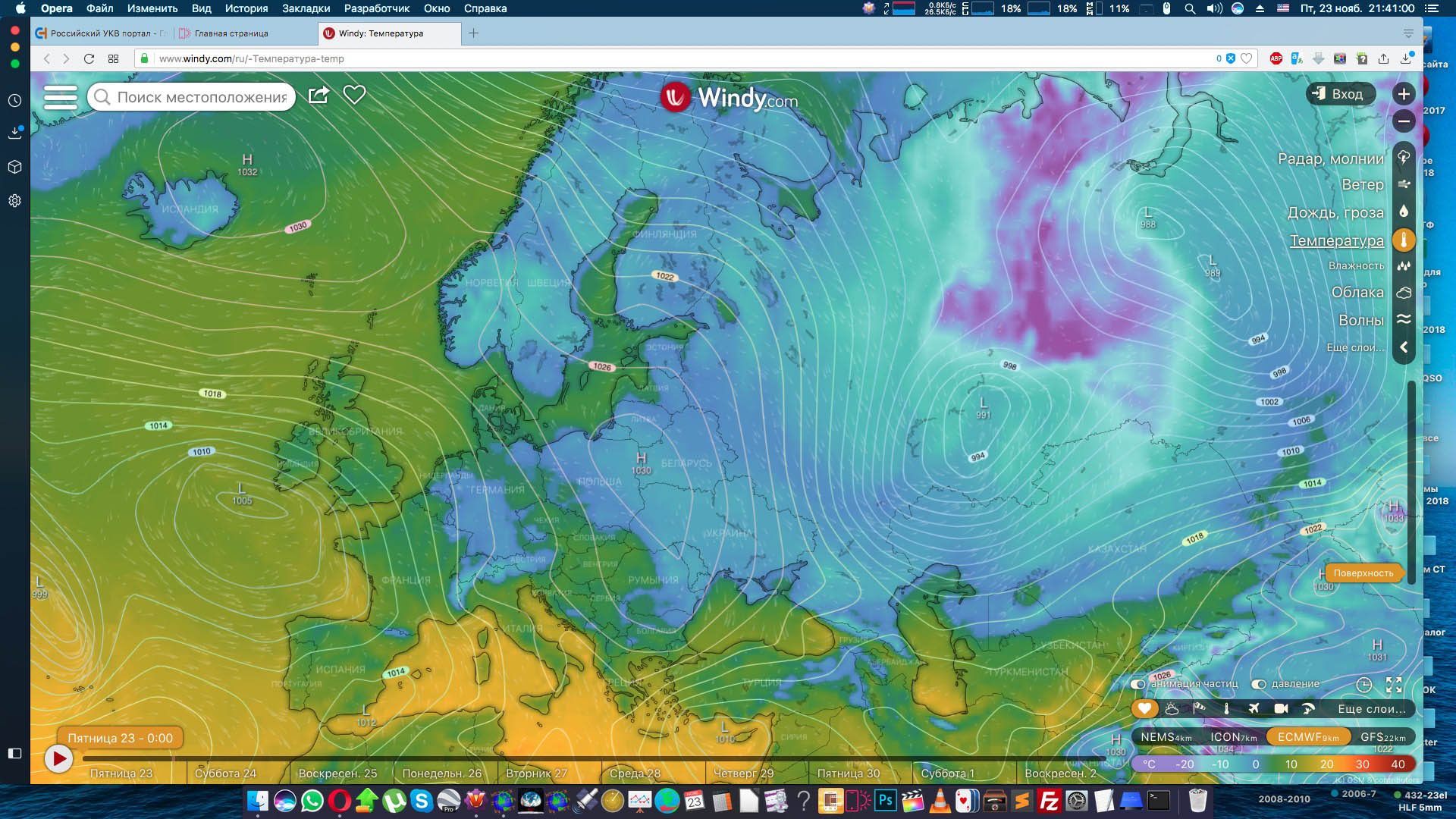This screenshot has height=819, width=1456.
Task: Toggle pressure isolines switch
Action: [1259, 684]
